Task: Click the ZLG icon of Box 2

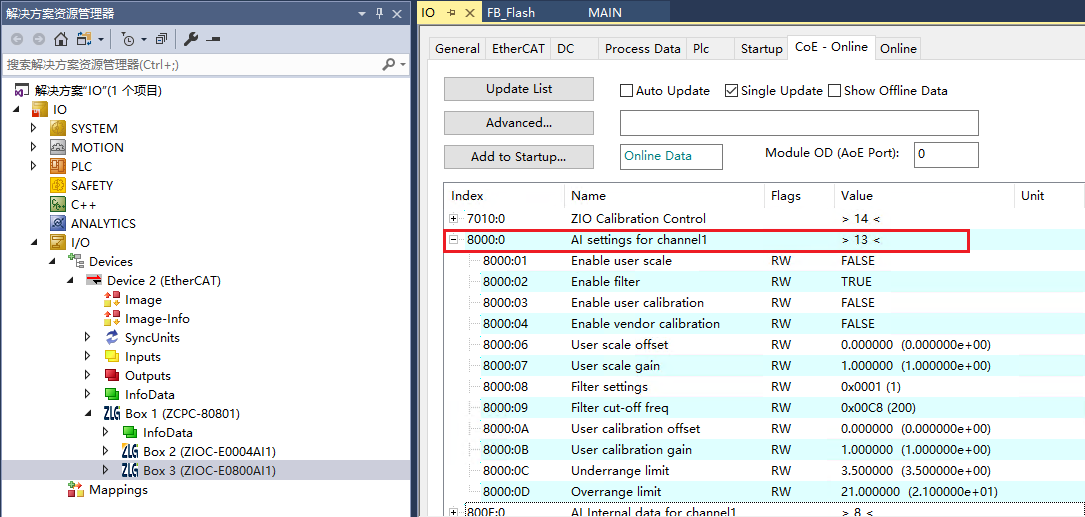Action: 129,452
